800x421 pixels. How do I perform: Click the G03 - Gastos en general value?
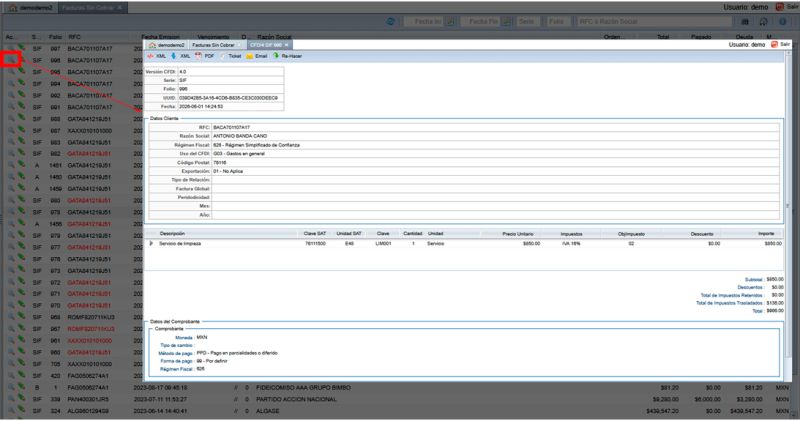(x=238, y=154)
